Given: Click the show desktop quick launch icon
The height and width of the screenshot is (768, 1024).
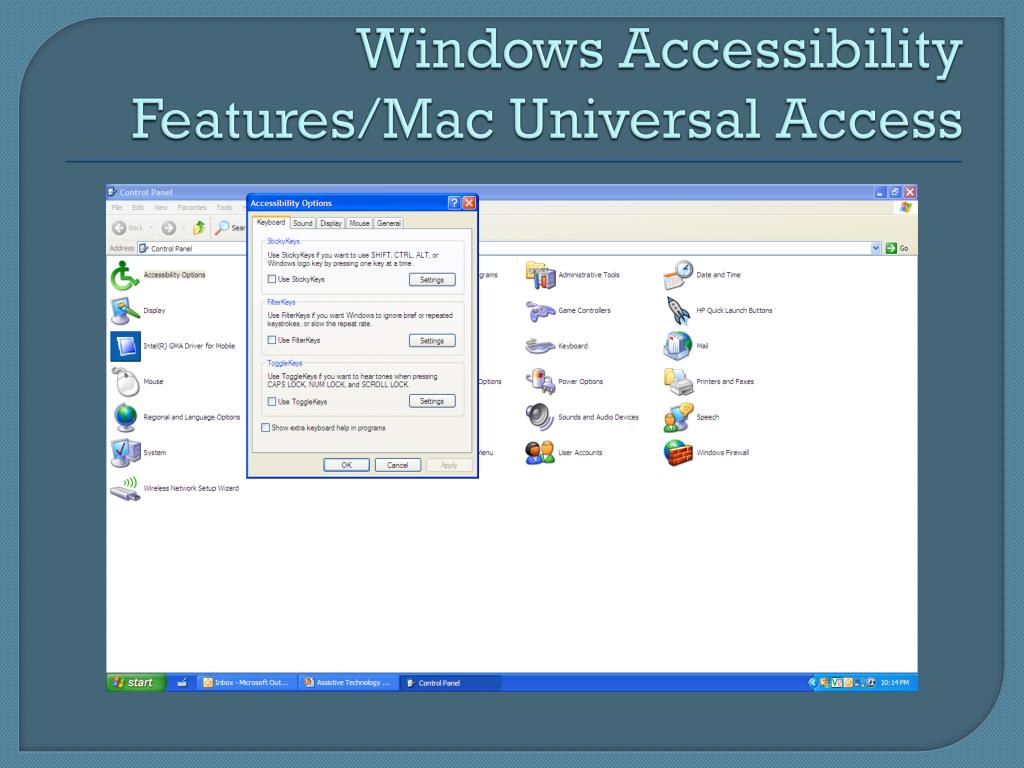Looking at the screenshot, I should [x=182, y=682].
